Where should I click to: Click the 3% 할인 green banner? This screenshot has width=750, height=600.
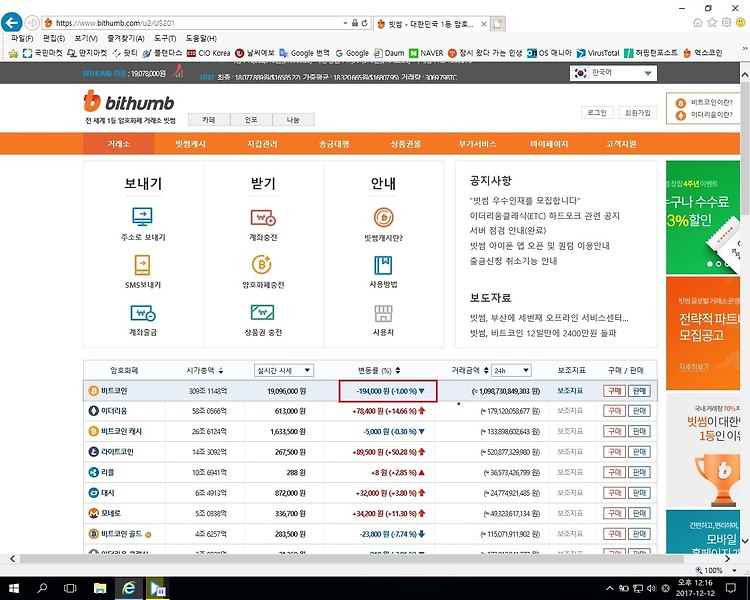click(x=703, y=218)
